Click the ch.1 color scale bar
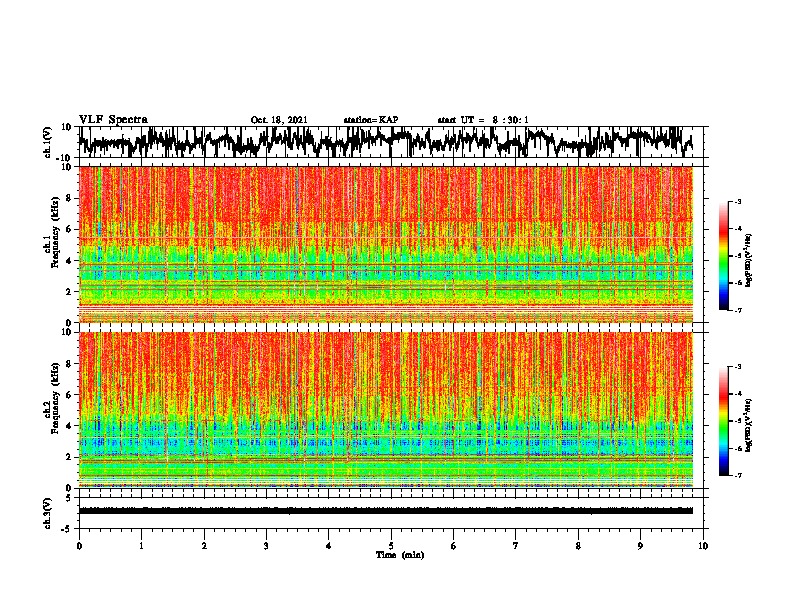The height and width of the screenshot is (612, 792). point(723,256)
